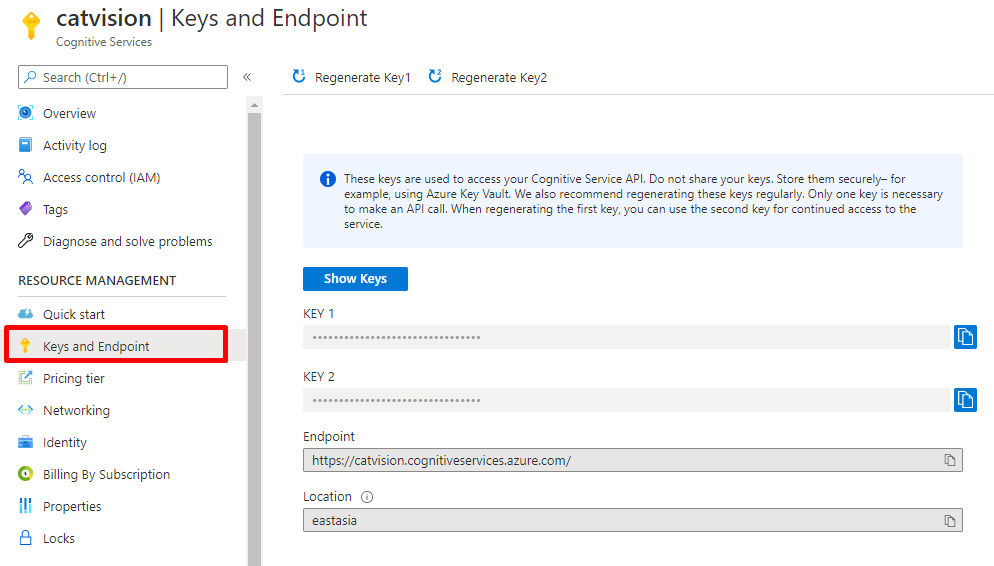Copy the Location value using its icon
The image size is (994, 566).
click(949, 521)
